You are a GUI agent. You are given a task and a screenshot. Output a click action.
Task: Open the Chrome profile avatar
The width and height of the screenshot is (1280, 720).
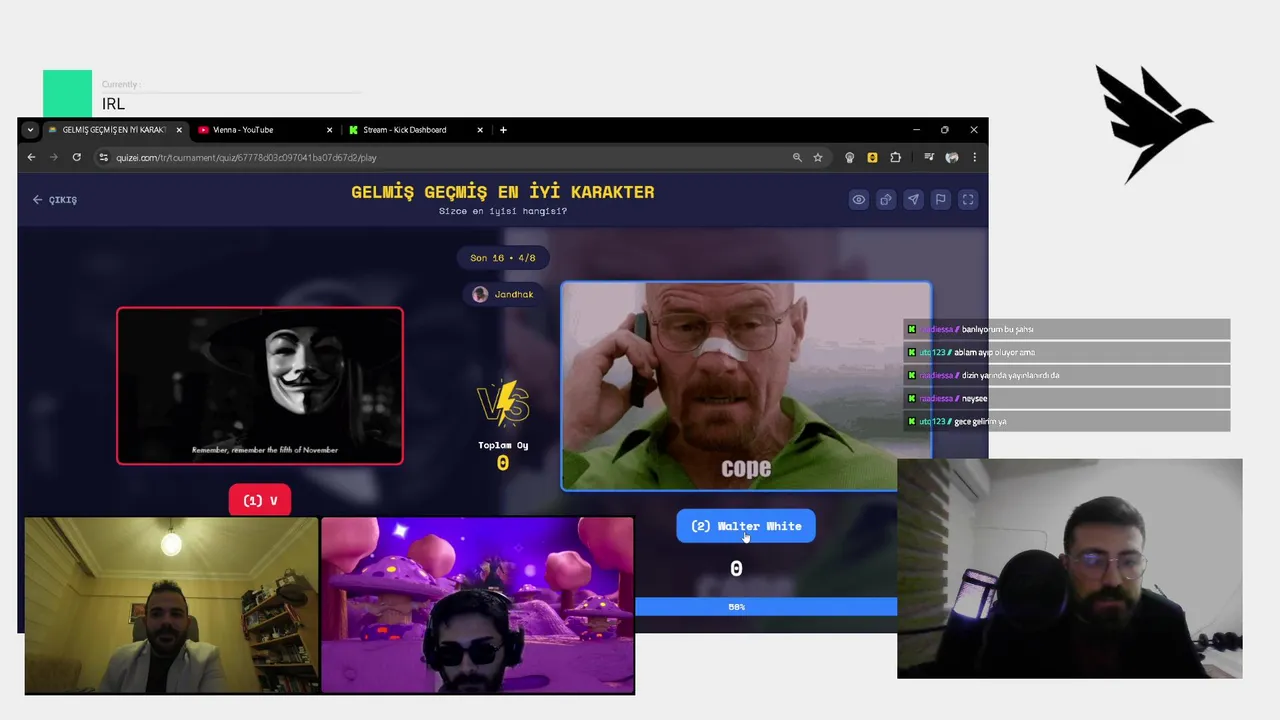(952, 157)
